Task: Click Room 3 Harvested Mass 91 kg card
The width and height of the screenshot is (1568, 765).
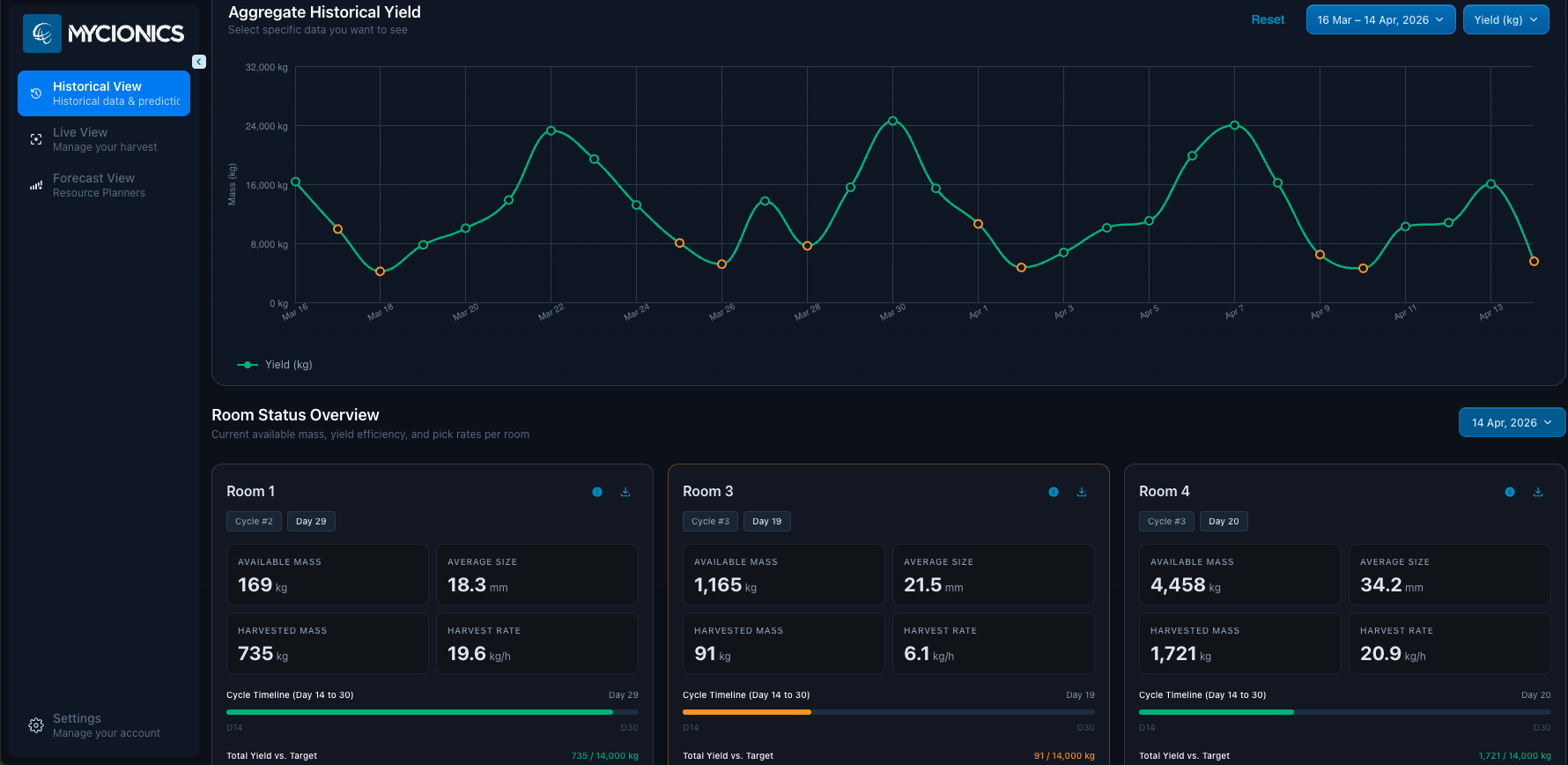Action: (x=784, y=643)
